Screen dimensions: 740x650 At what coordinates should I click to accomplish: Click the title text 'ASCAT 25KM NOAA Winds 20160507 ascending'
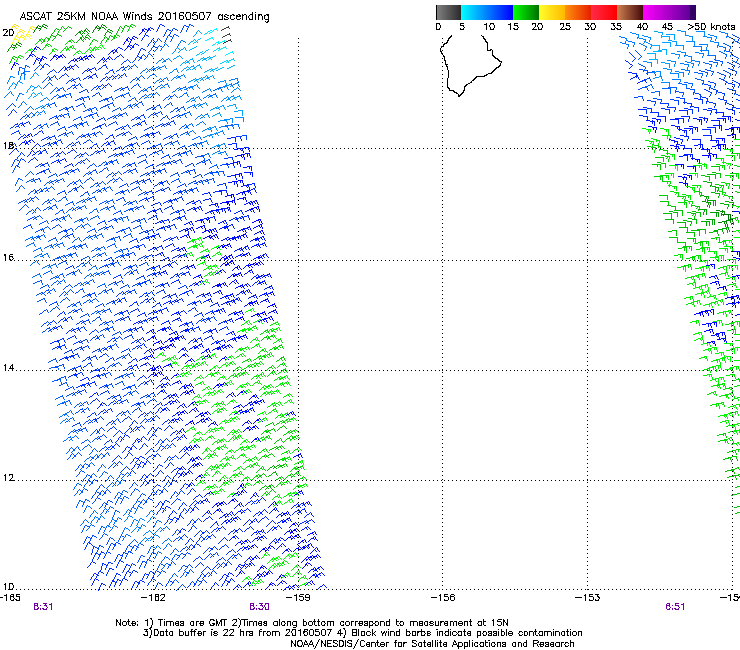pyautogui.click(x=144, y=16)
